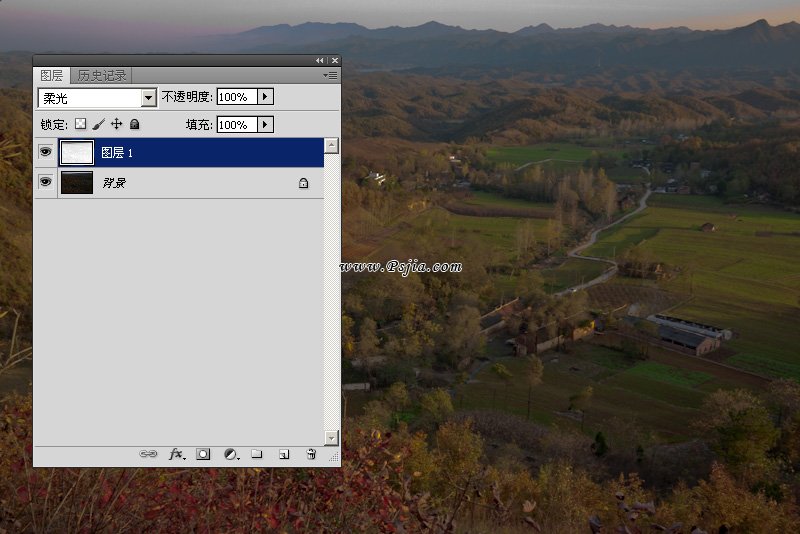Select the 图层 1 layer name
800x534 pixels.
(117, 152)
